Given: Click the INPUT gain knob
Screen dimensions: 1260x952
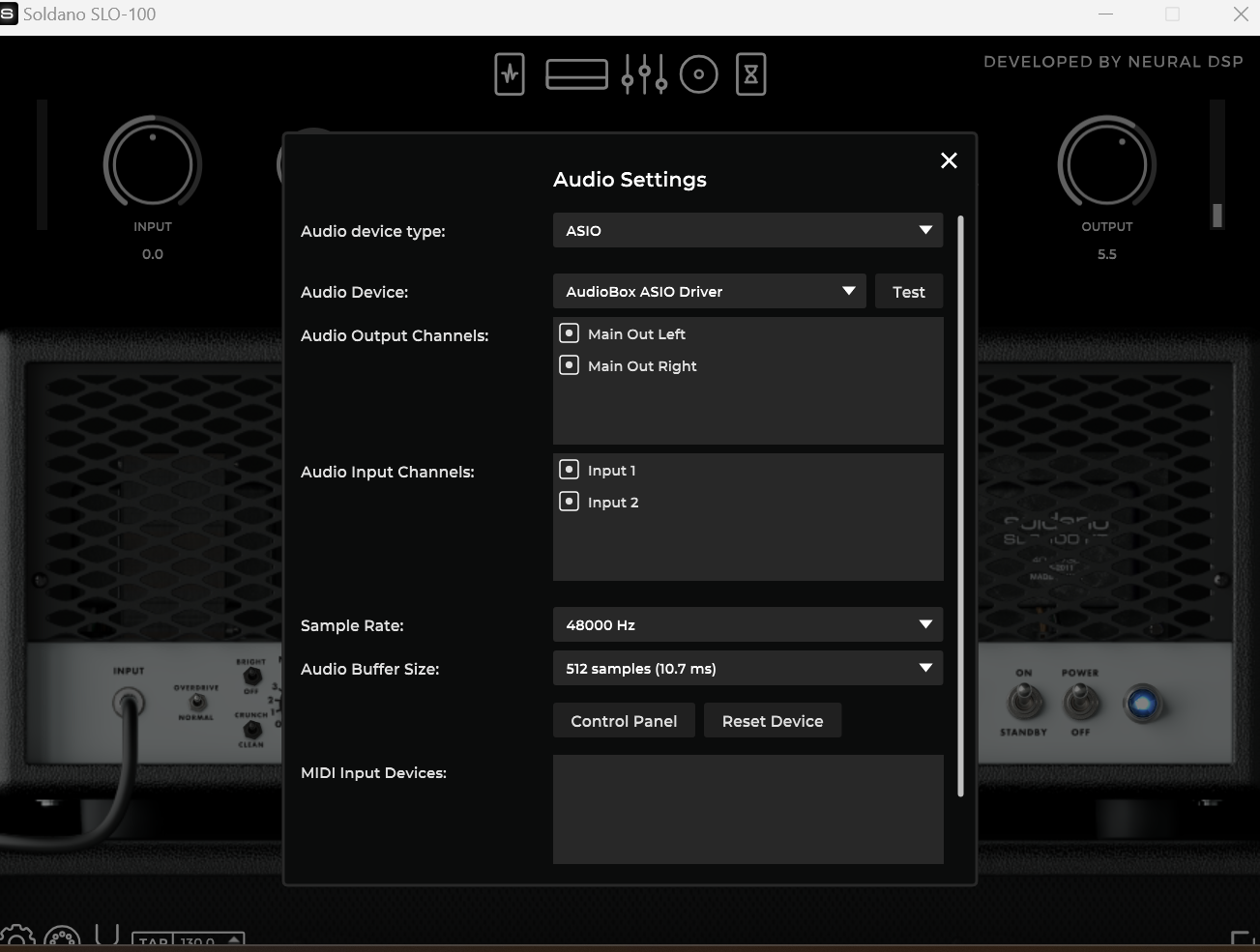Looking at the screenshot, I should pyautogui.click(x=153, y=163).
